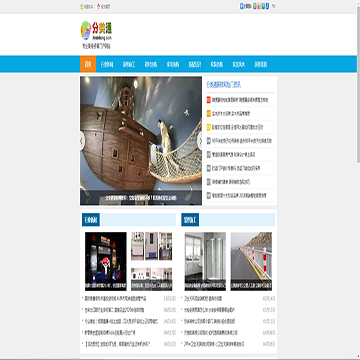Screen dimensions: 360x360
Task: Click the yellow star favorite icon in top bar
Action: (x=81, y=6)
